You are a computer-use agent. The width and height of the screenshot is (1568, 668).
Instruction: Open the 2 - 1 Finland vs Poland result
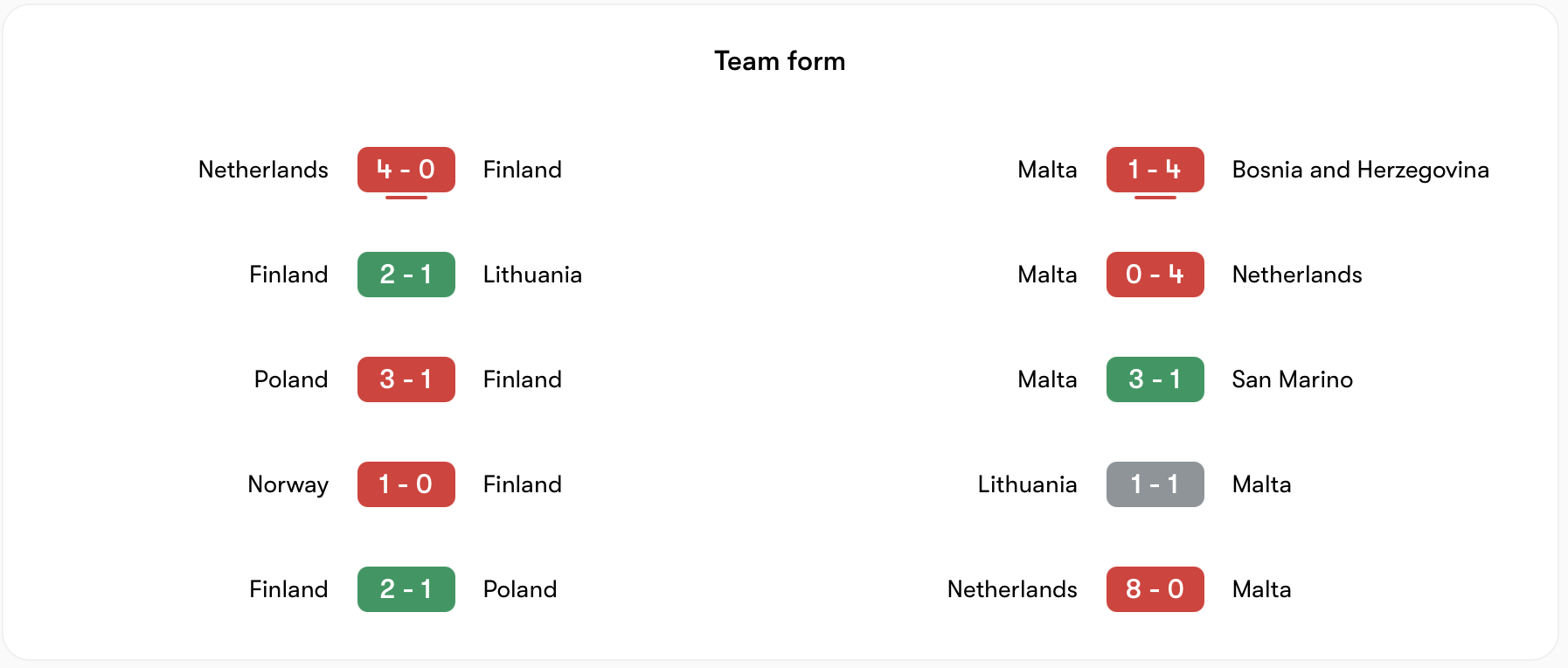(x=406, y=589)
